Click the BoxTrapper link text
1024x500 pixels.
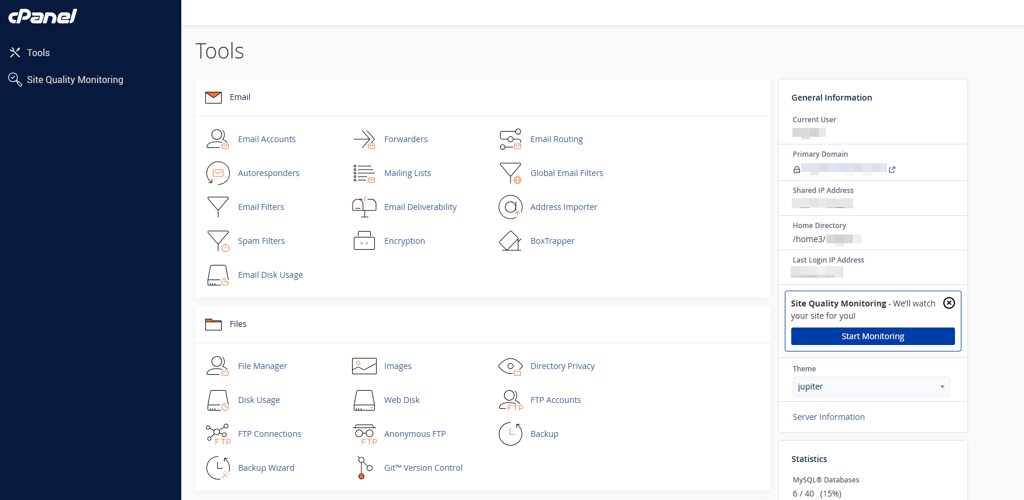pyautogui.click(x=552, y=241)
